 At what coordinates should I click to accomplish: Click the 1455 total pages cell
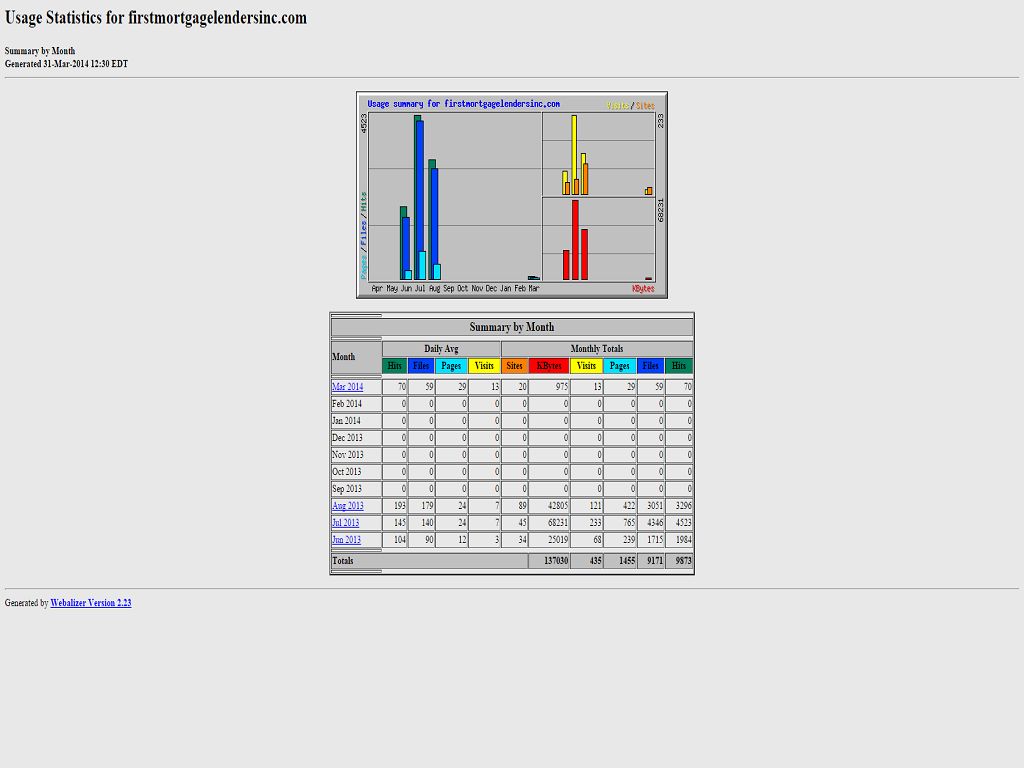tap(620, 560)
